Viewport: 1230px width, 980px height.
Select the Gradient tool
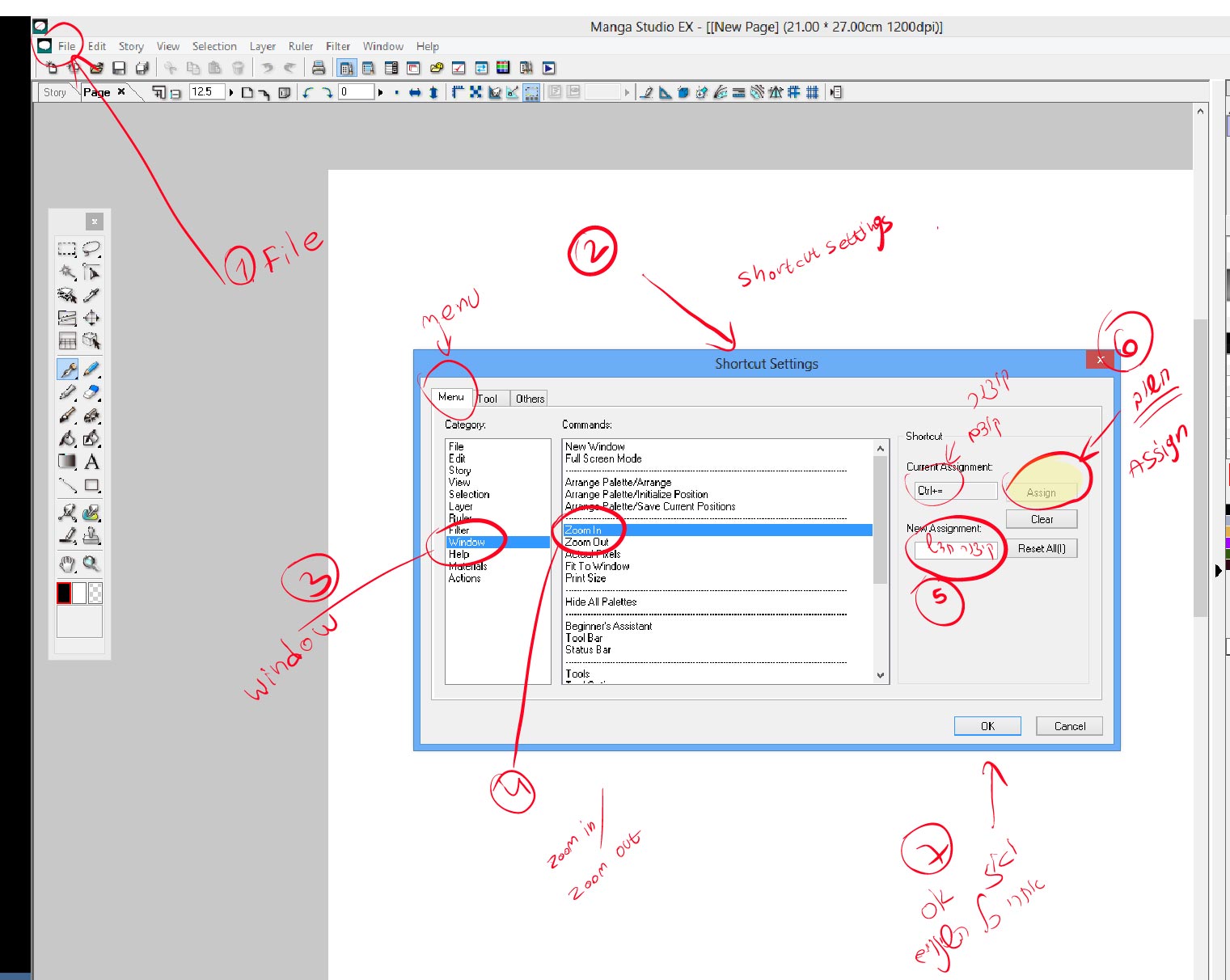[67, 462]
